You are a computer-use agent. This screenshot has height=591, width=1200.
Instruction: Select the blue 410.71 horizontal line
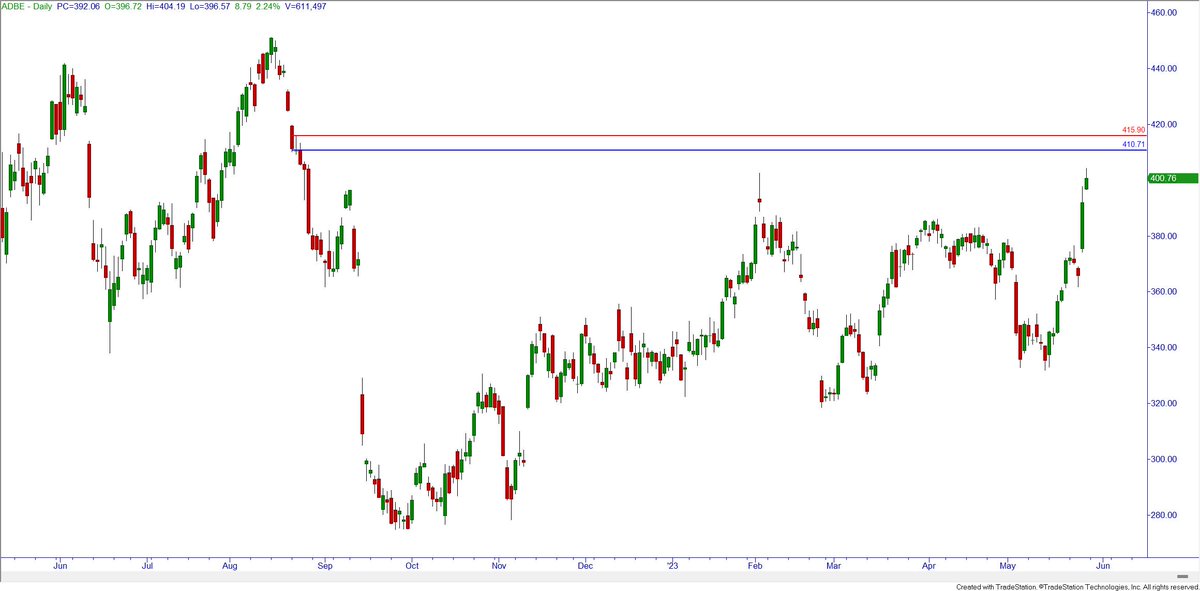point(720,150)
